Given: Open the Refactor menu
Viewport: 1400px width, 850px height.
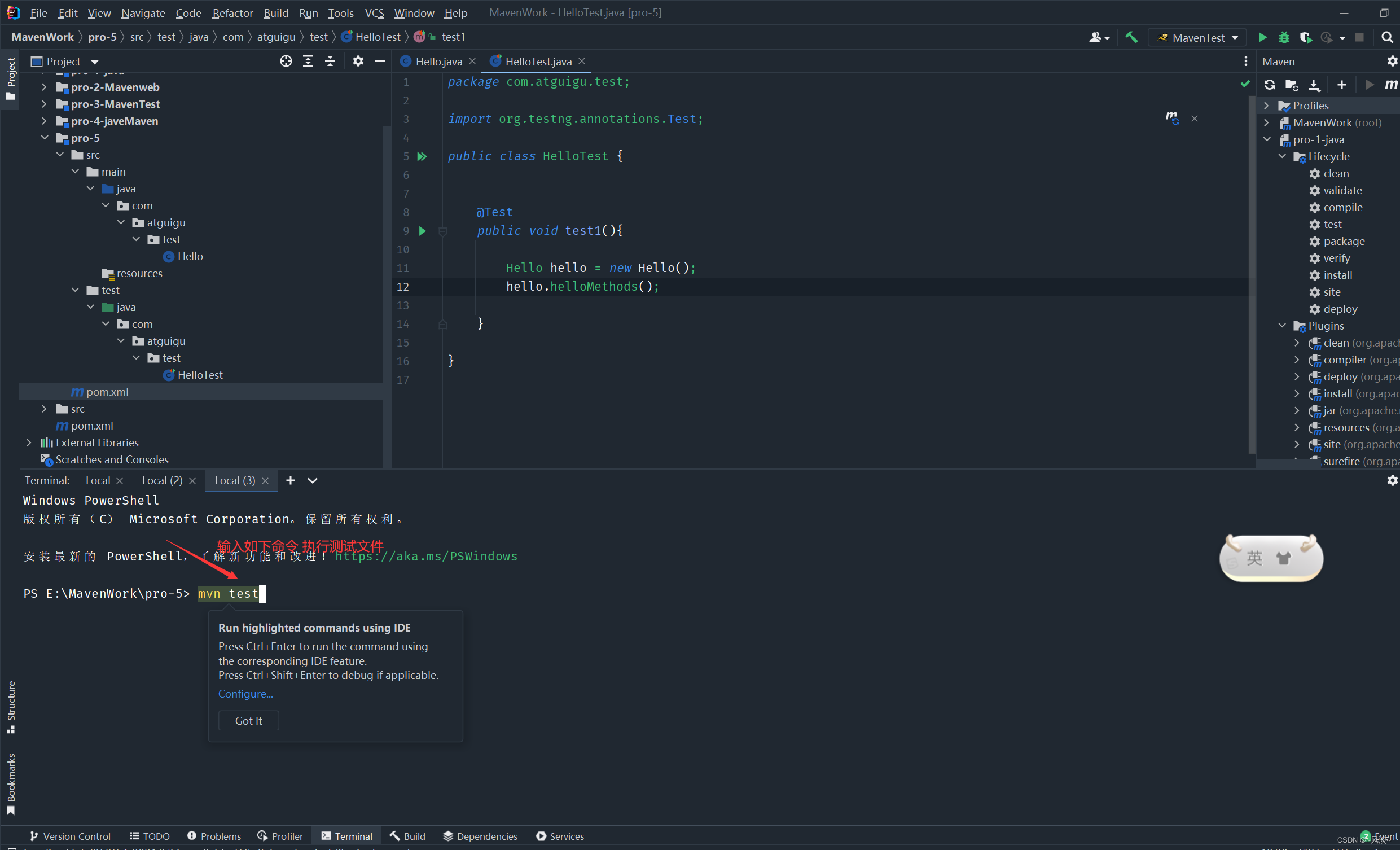Looking at the screenshot, I should click(232, 12).
